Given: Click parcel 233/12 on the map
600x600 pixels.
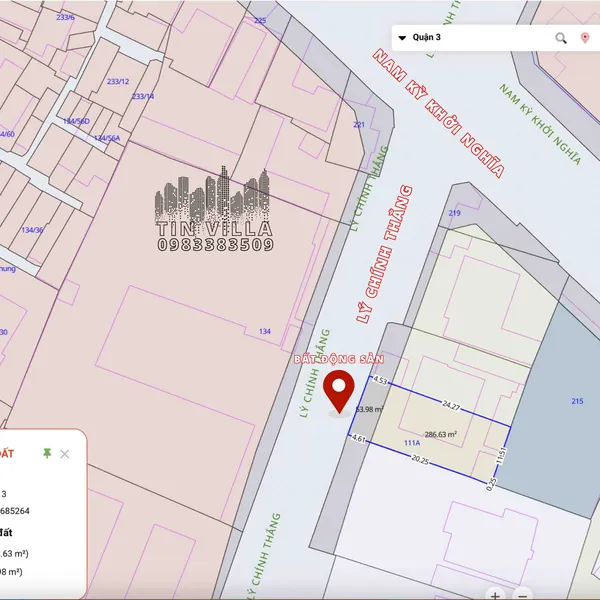Looking at the screenshot, I should [117, 82].
